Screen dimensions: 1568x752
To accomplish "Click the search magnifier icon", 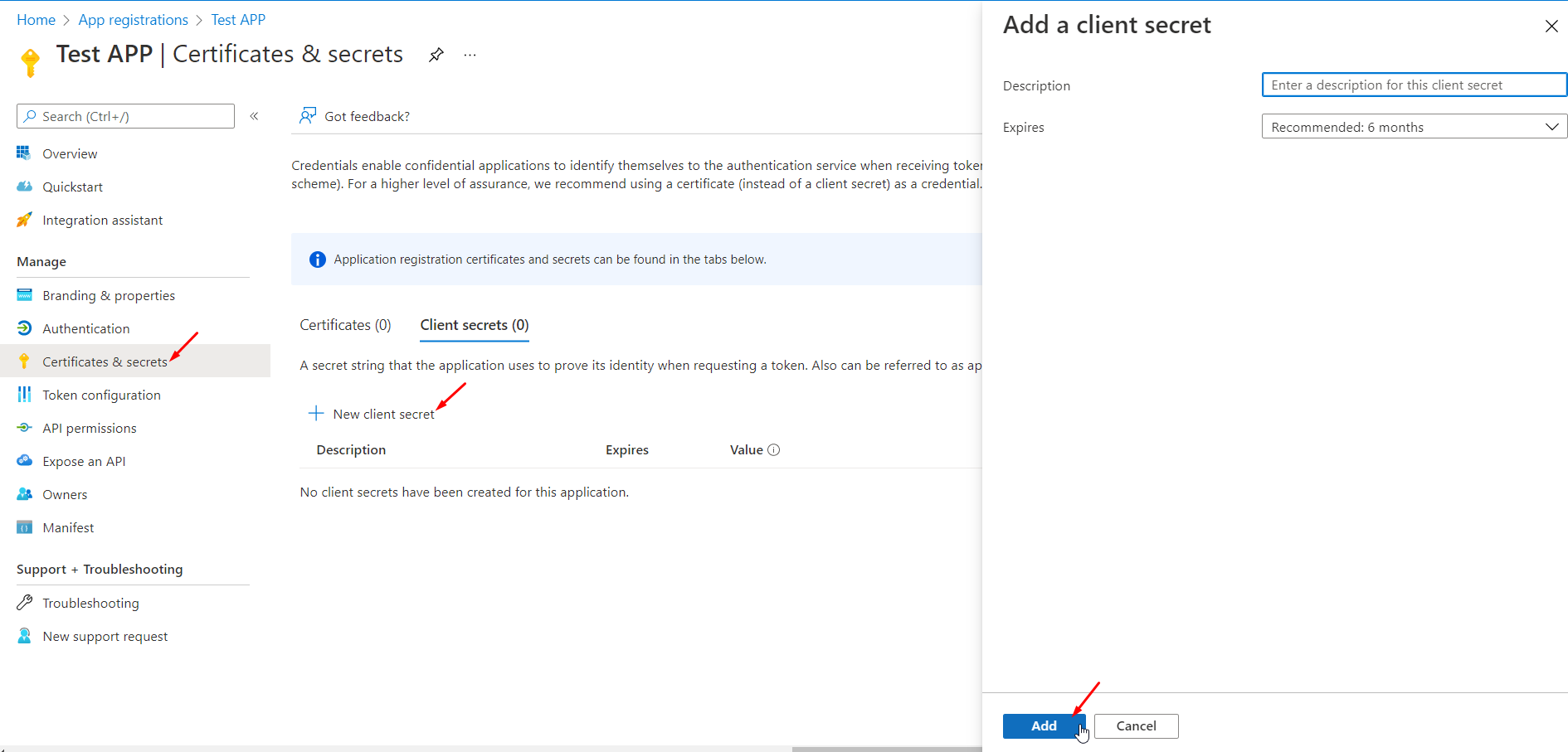I will 30,116.
